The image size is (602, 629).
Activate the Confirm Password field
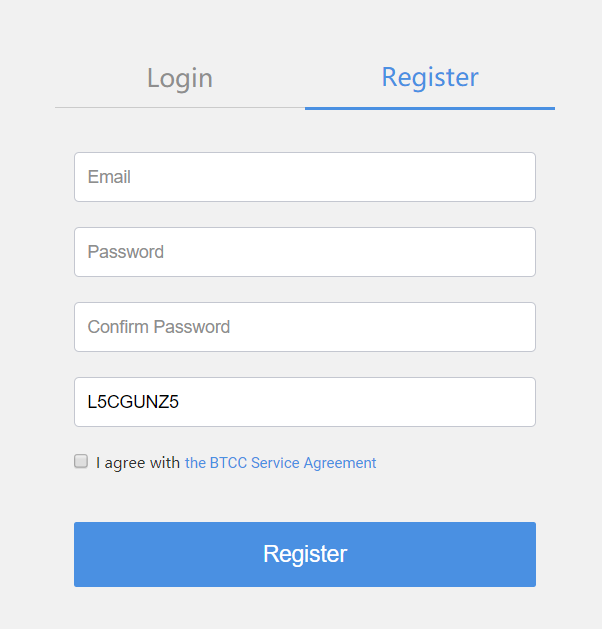tap(305, 327)
